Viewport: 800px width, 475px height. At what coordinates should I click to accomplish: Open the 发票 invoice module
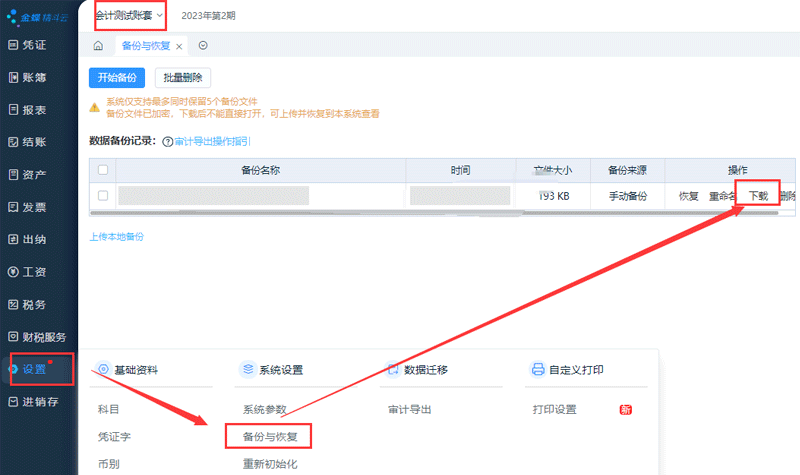tap(28, 207)
